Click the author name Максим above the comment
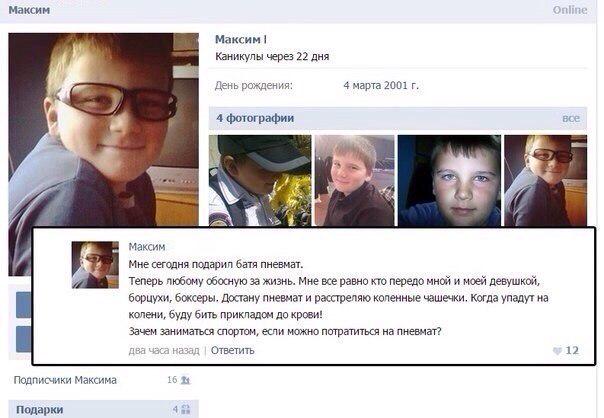604x418 pixels. pos(147,247)
